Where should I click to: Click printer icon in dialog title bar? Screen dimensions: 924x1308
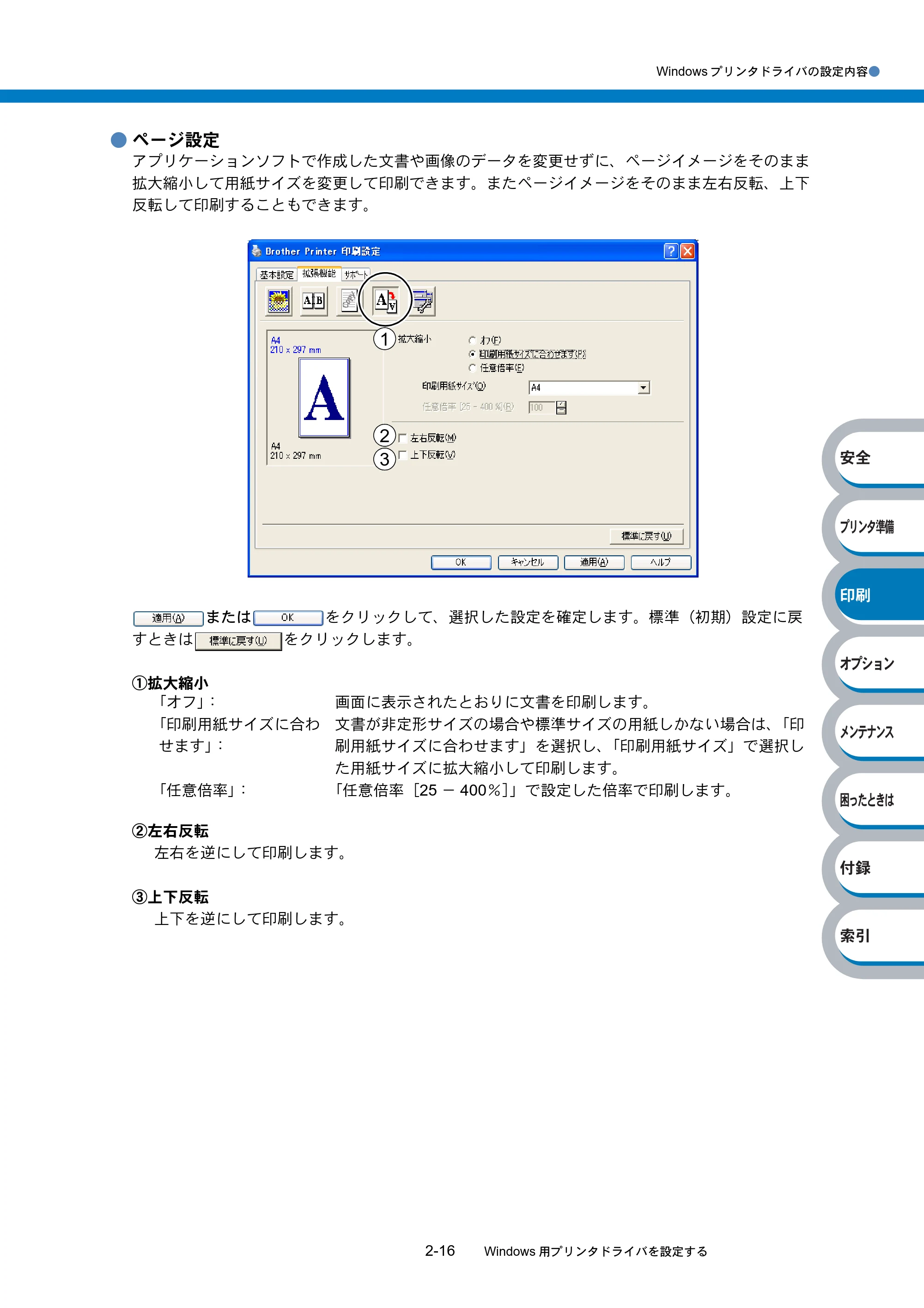coord(256,251)
